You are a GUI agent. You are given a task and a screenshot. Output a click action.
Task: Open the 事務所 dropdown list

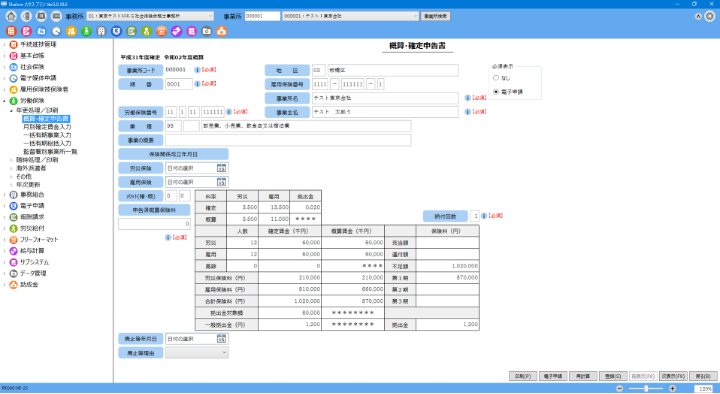click(x=210, y=16)
